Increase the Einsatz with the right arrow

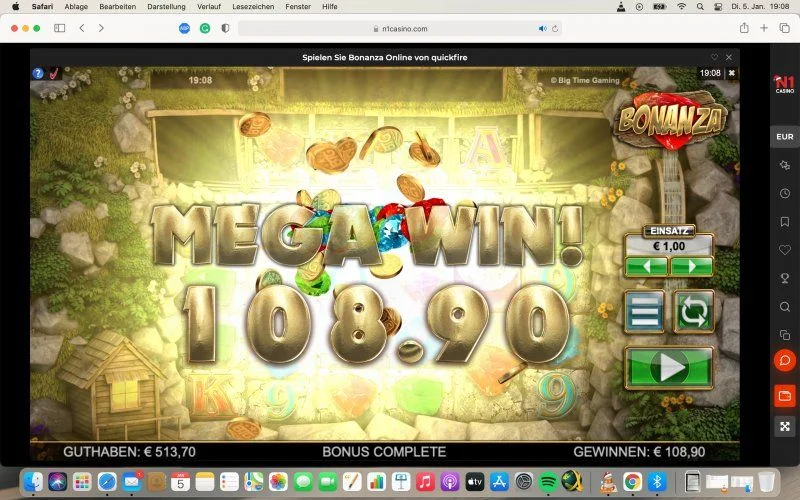(x=692, y=266)
